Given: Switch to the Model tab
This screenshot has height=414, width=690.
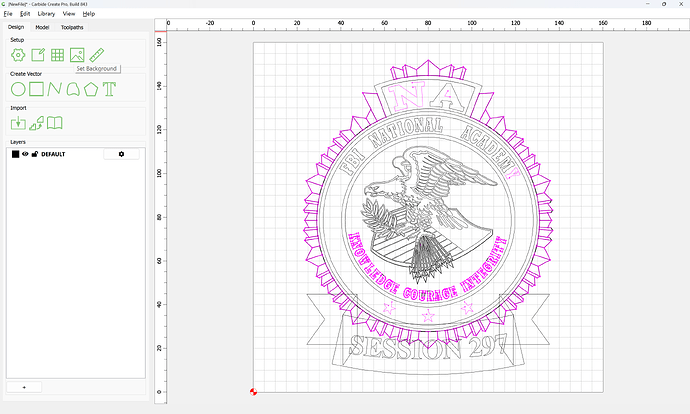Looking at the screenshot, I should (42, 27).
